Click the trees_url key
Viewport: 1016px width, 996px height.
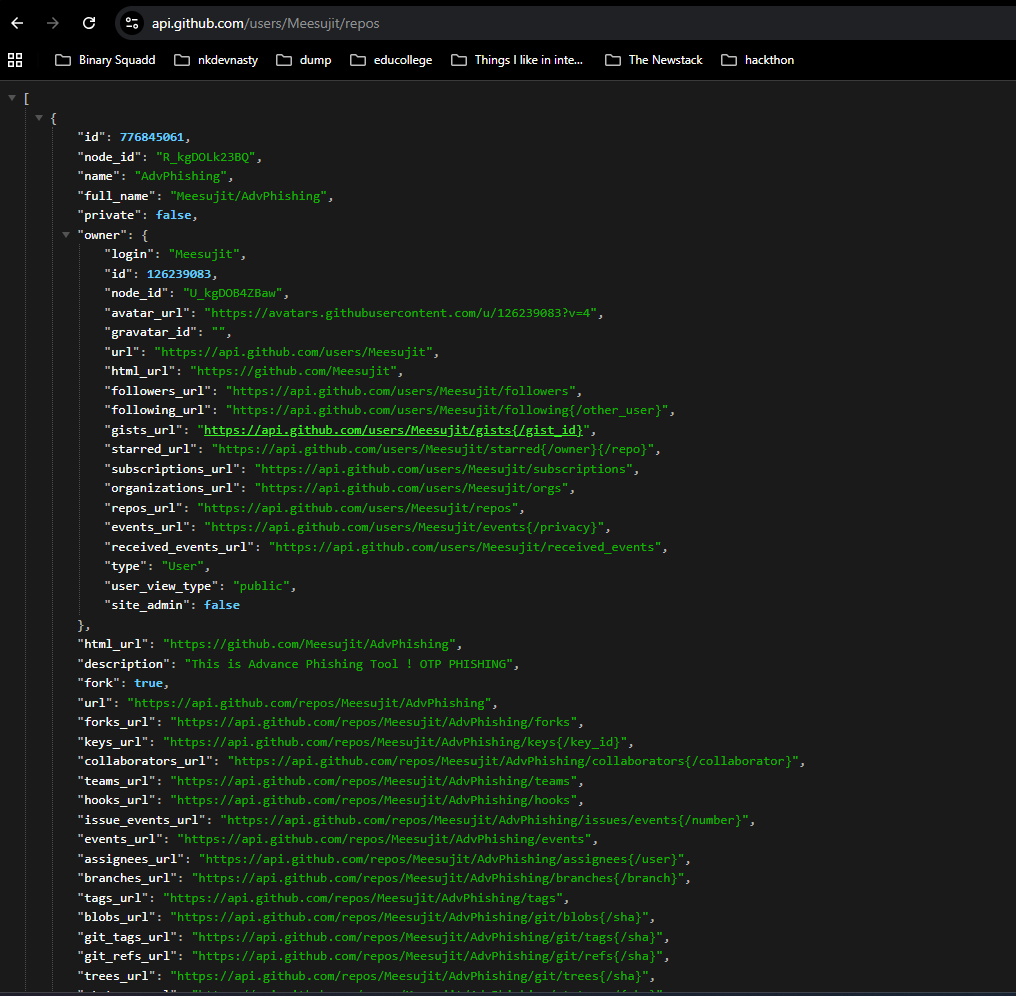pos(117,976)
